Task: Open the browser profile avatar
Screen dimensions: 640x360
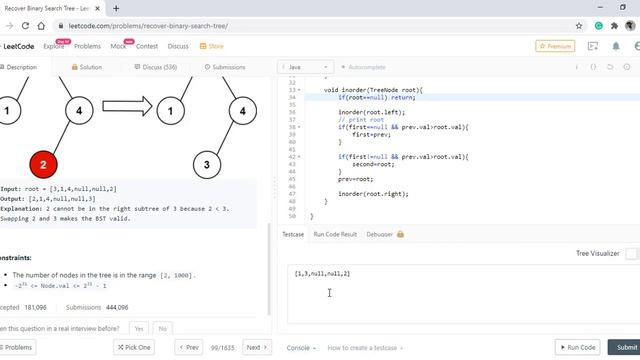Action: (630, 26)
